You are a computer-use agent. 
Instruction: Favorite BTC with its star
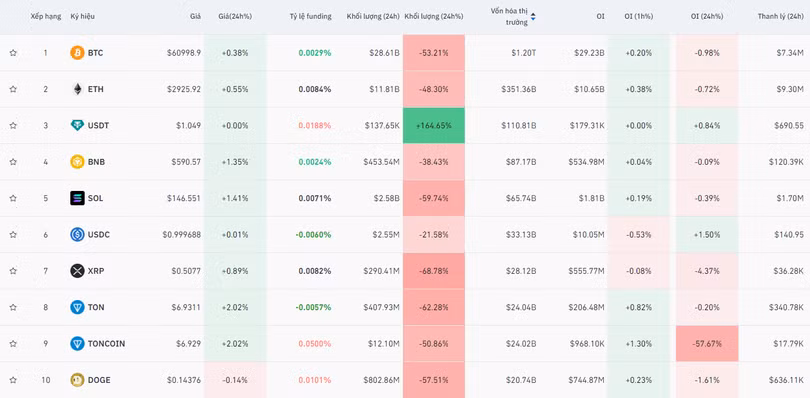coord(13,53)
